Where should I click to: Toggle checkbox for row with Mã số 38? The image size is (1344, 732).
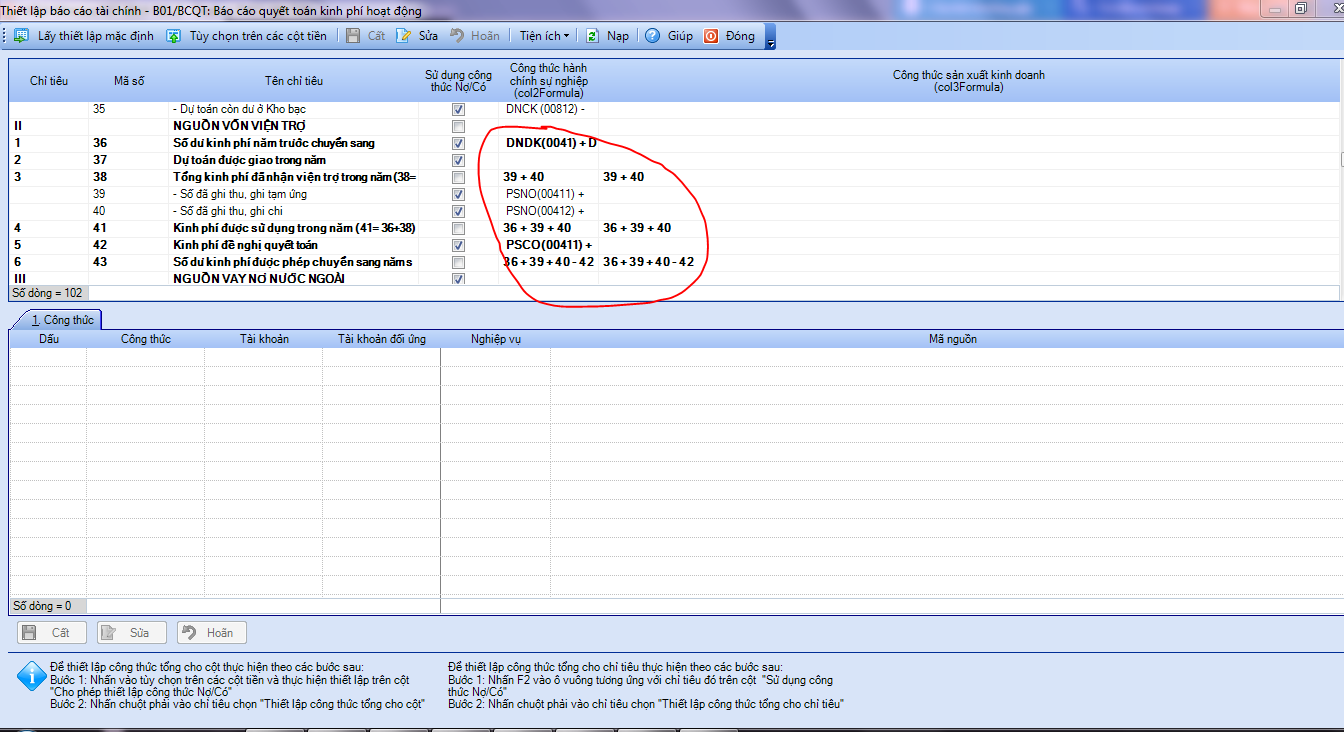[x=458, y=178]
